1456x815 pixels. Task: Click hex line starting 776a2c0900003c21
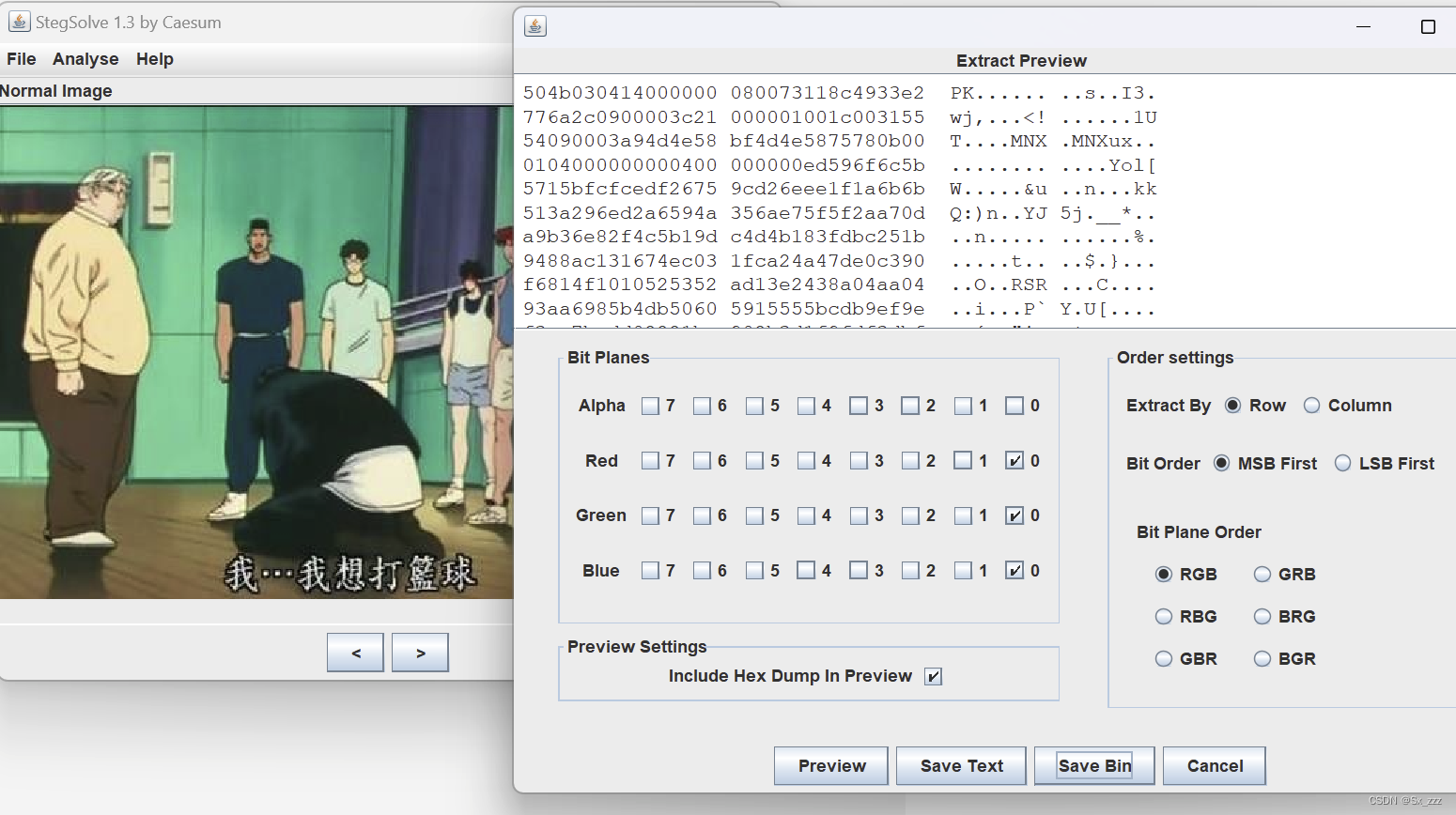pos(840,117)
